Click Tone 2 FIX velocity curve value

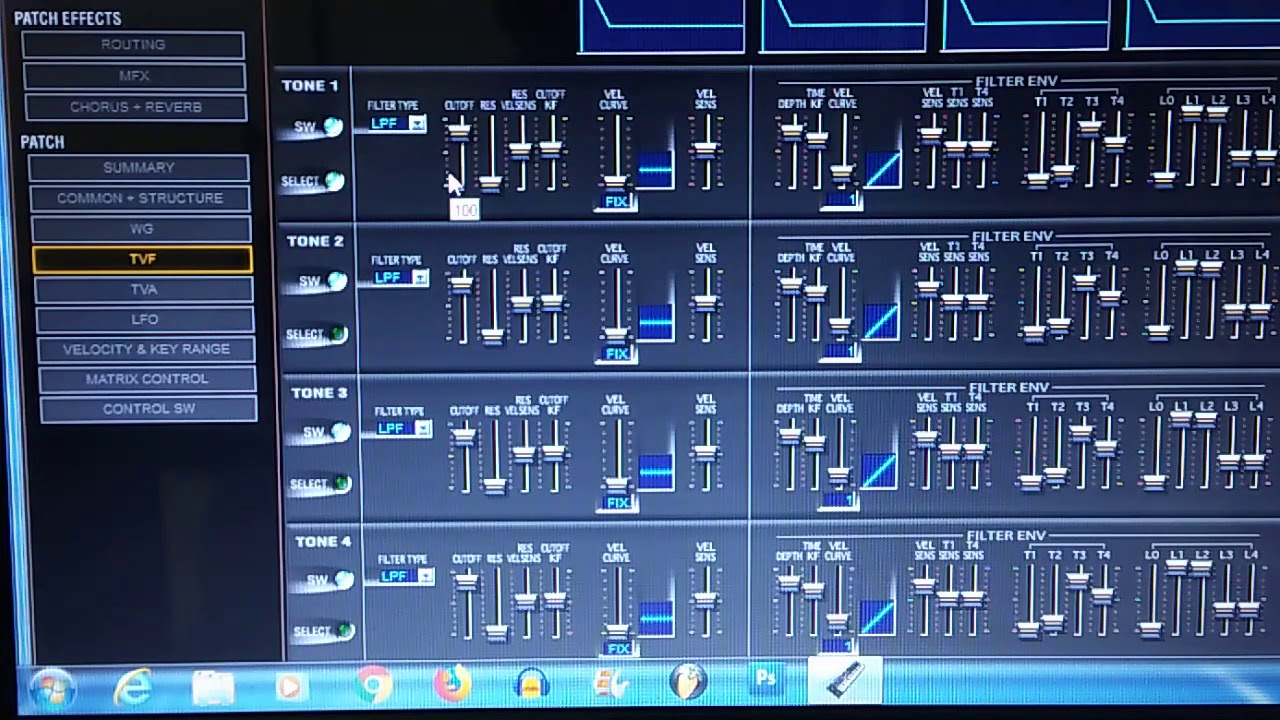point(616,354)
